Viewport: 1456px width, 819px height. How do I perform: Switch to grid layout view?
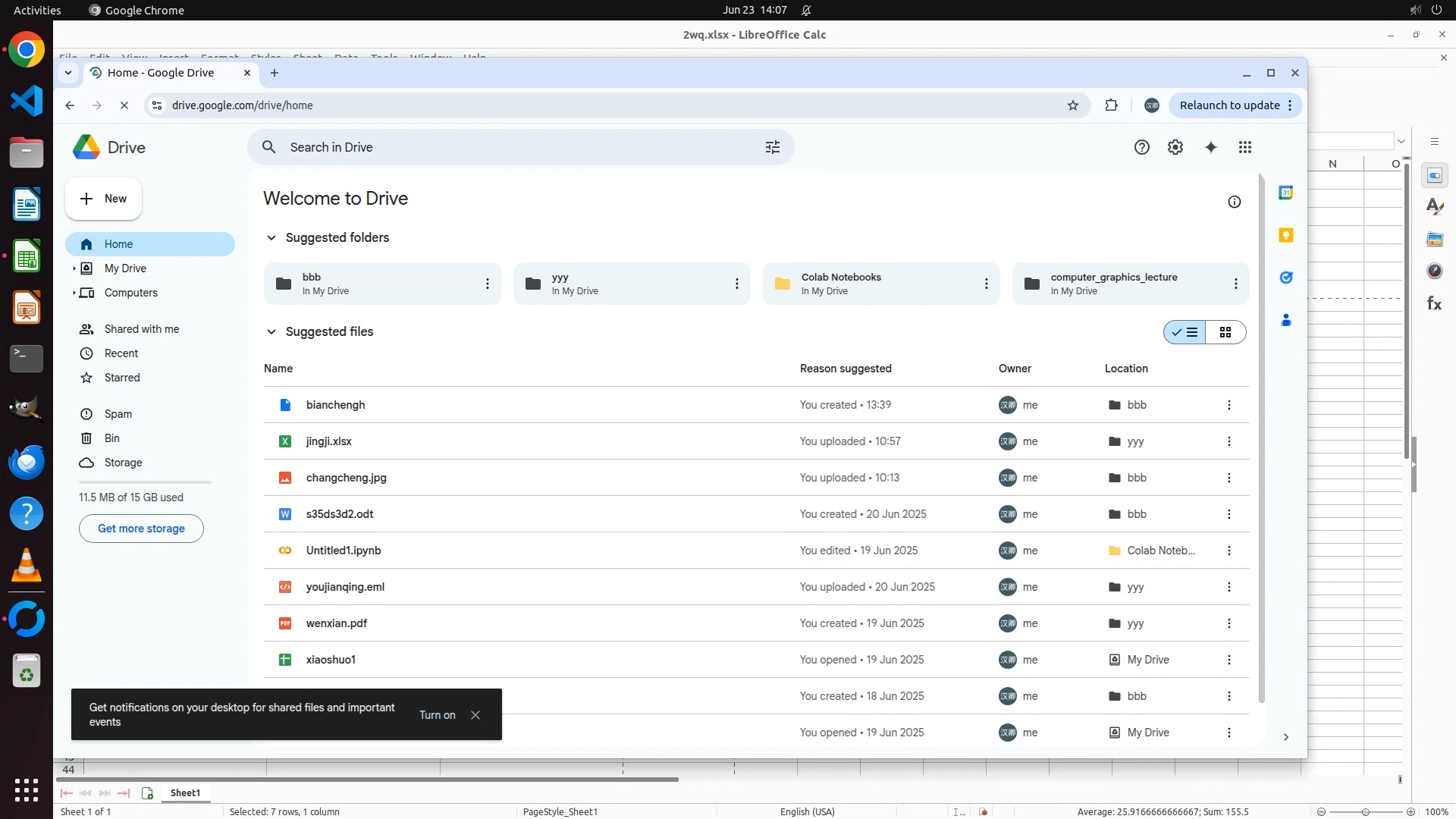coord(1225,332)
